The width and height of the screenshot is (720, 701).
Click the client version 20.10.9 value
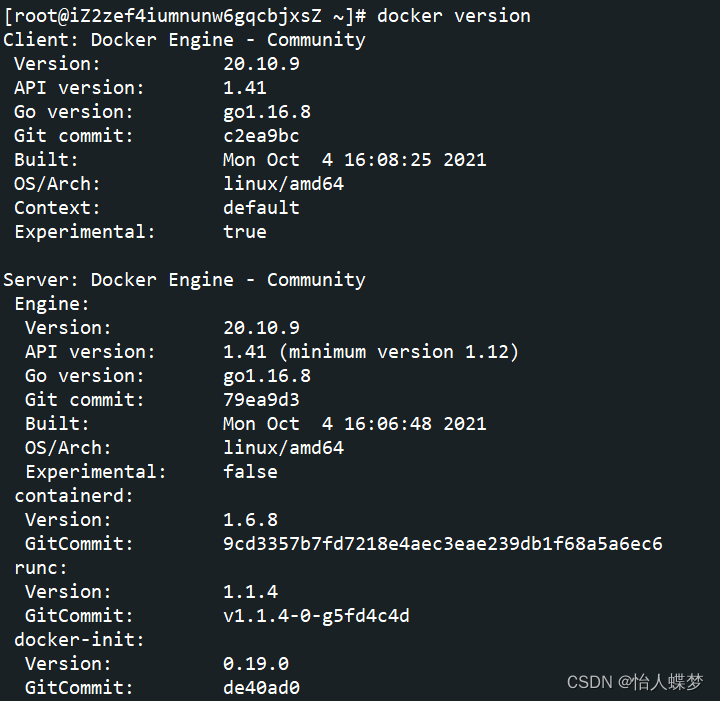(x=261, y=64)
